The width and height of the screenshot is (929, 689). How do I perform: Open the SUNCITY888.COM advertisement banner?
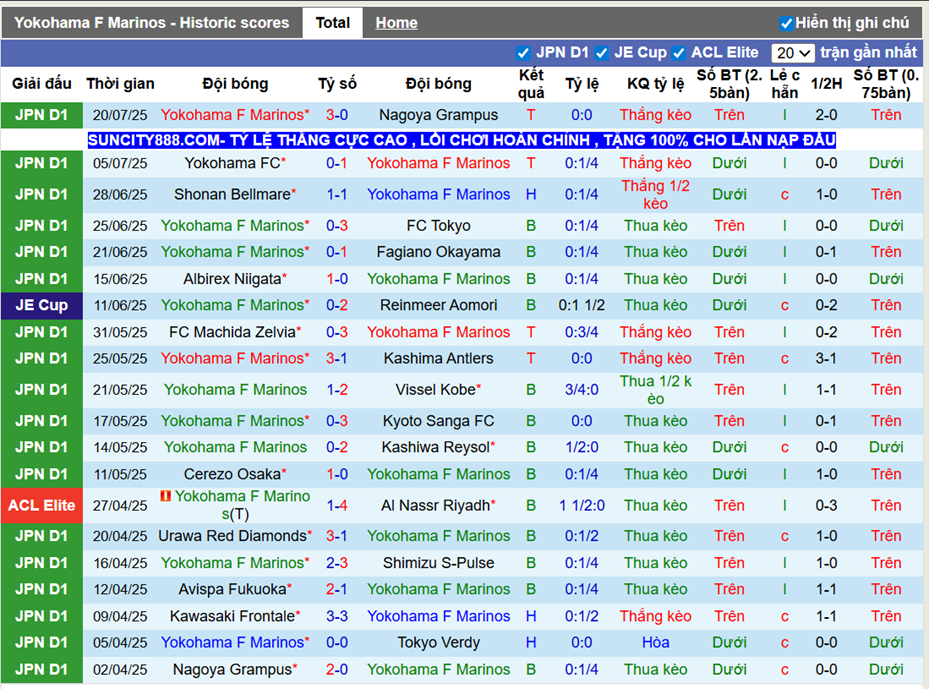coord(462,140)
